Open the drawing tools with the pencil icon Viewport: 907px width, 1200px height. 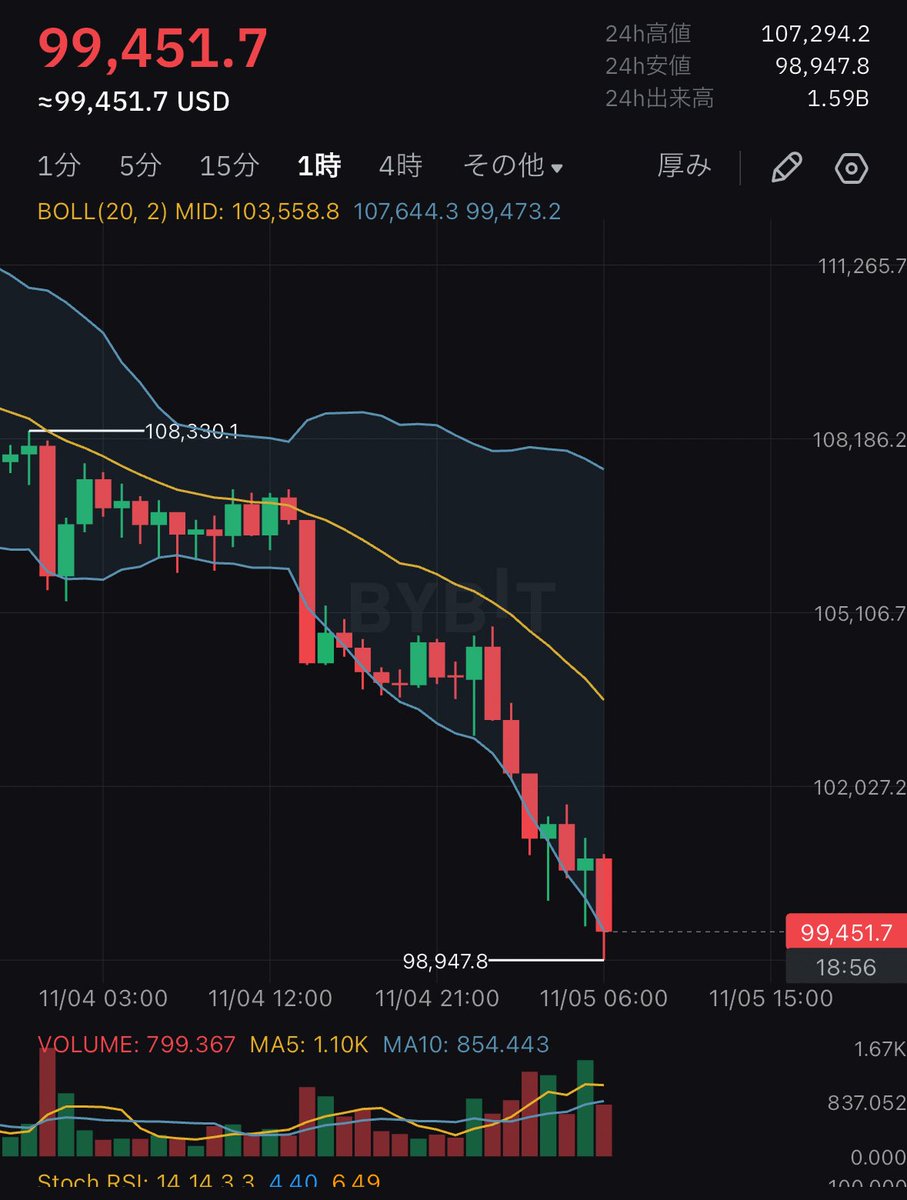click(x=787, y=167)
